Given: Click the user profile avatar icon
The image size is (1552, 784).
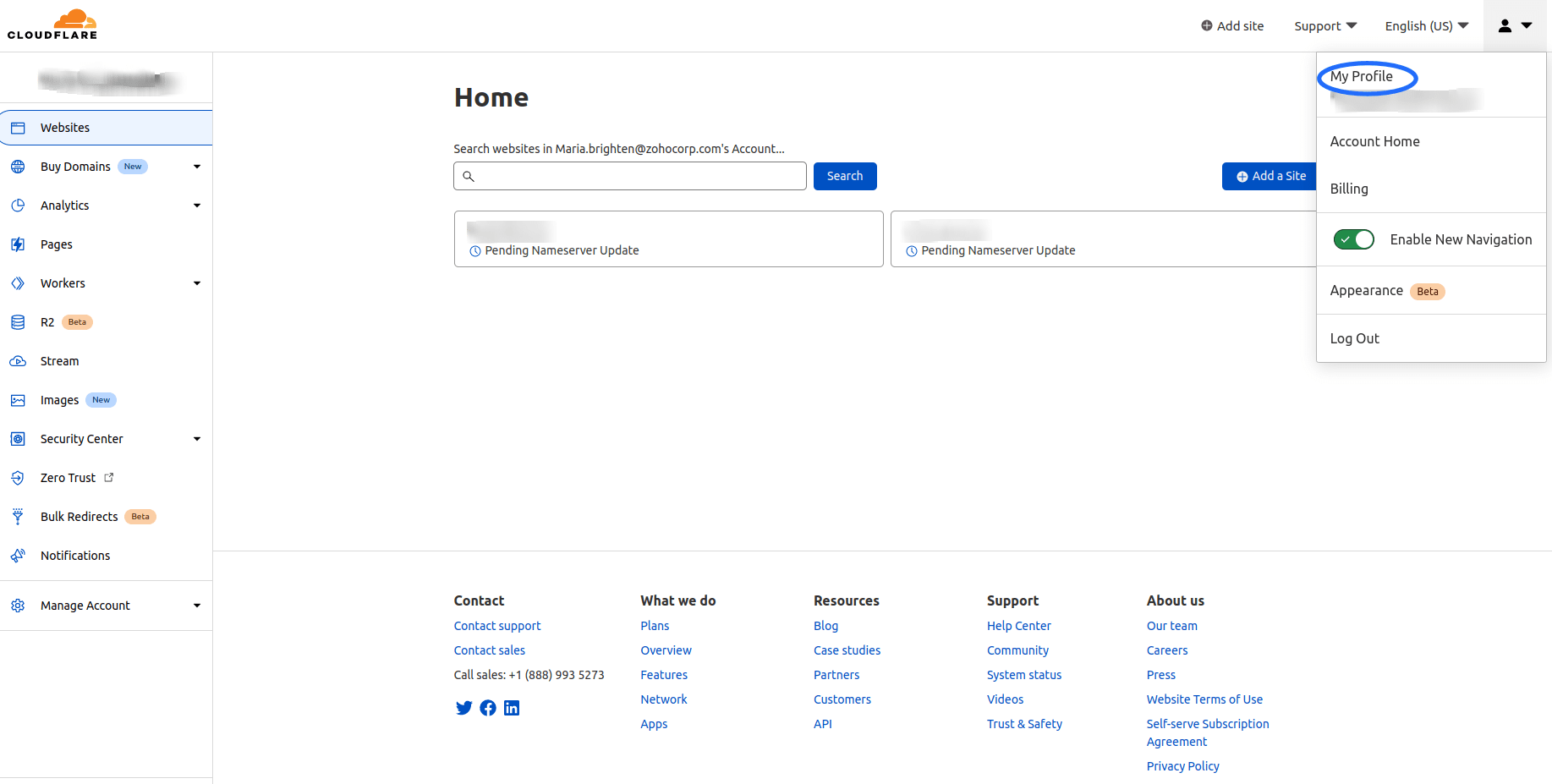Looking at the screenshot, I should 1505,26.
